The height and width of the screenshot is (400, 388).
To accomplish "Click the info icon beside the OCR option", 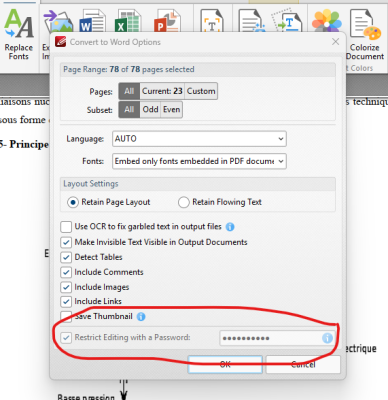I will pos(230,227).
